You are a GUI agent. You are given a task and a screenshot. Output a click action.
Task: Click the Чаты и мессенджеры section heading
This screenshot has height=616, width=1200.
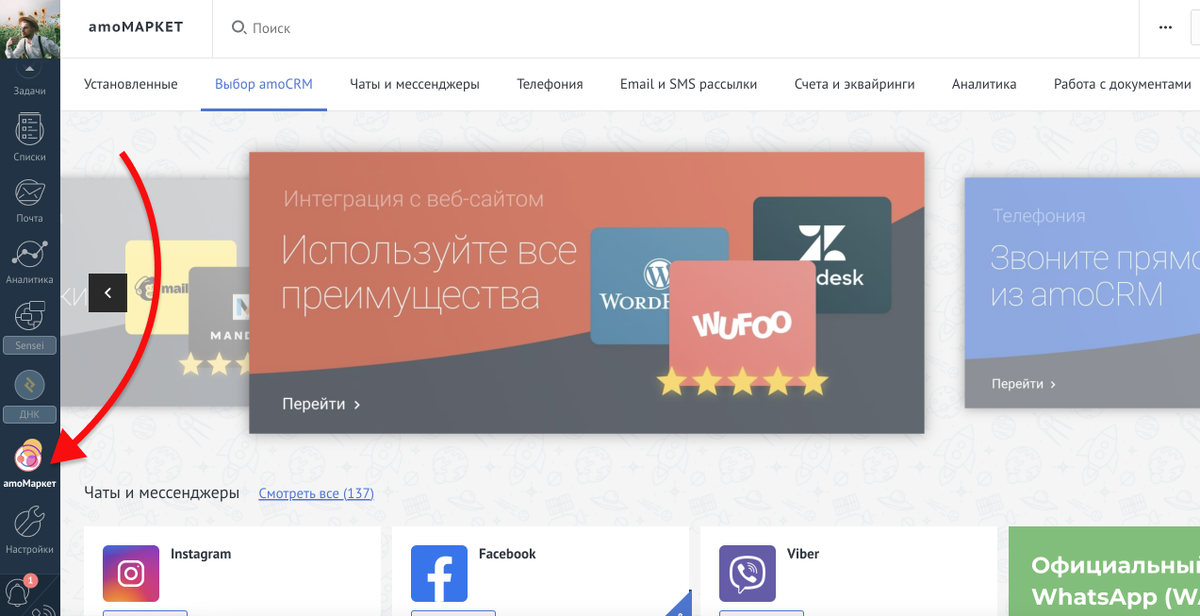click(162, 493)
